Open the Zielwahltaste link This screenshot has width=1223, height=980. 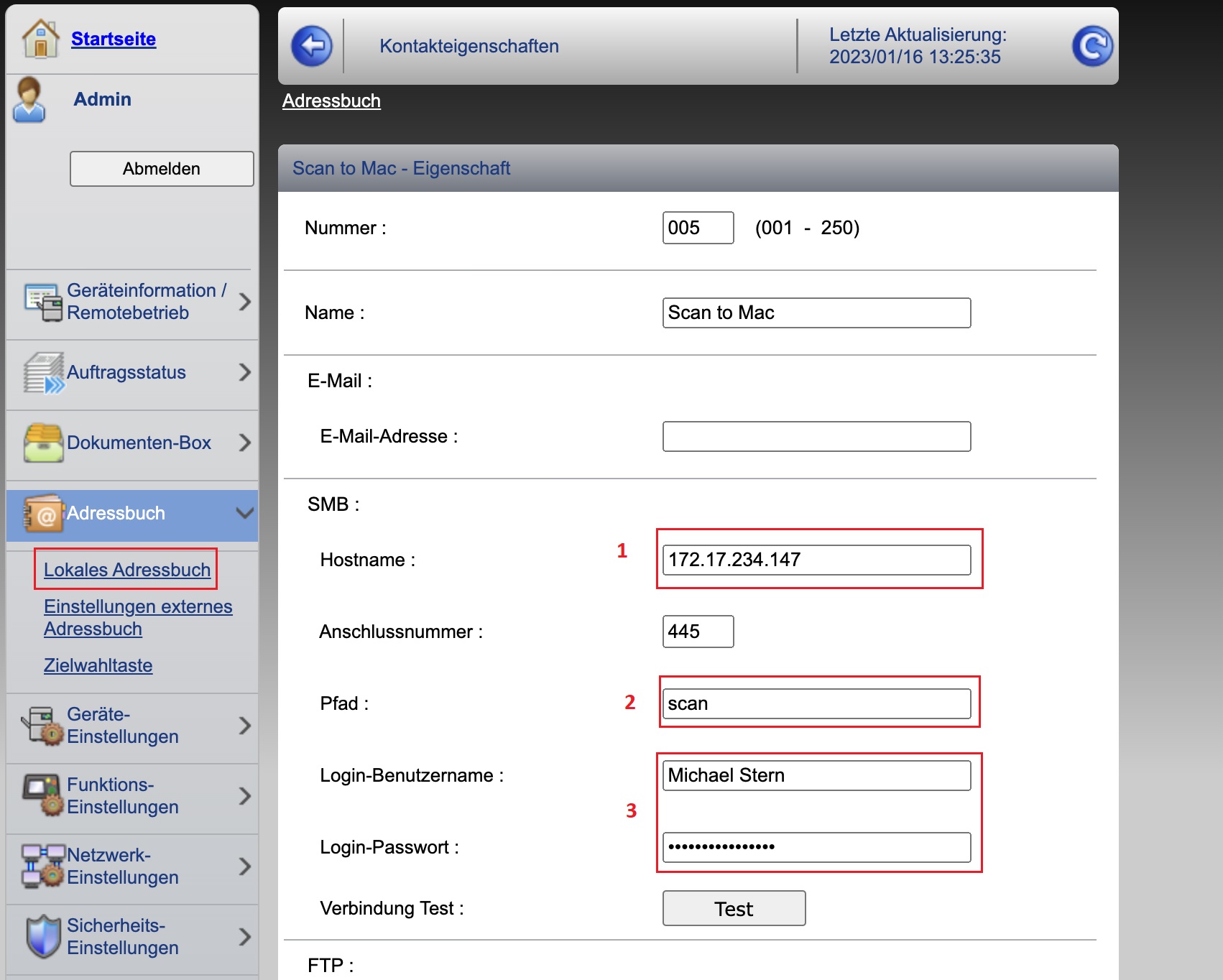98,665
